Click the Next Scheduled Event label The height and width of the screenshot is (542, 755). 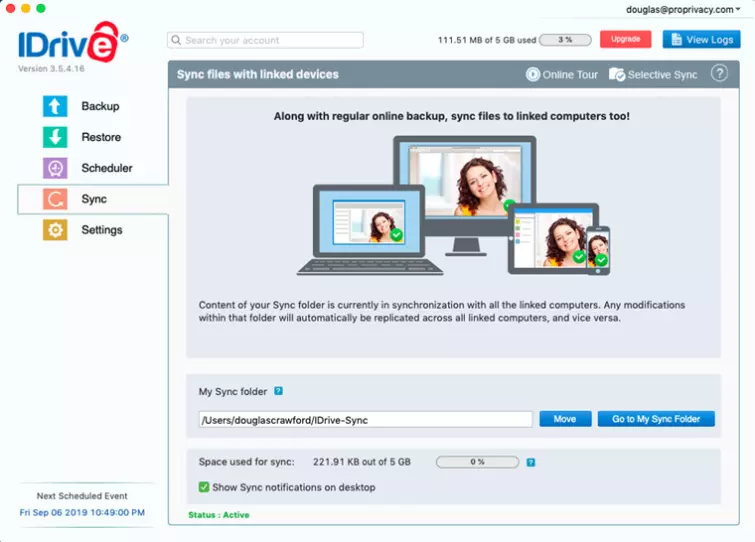[82, 495]
